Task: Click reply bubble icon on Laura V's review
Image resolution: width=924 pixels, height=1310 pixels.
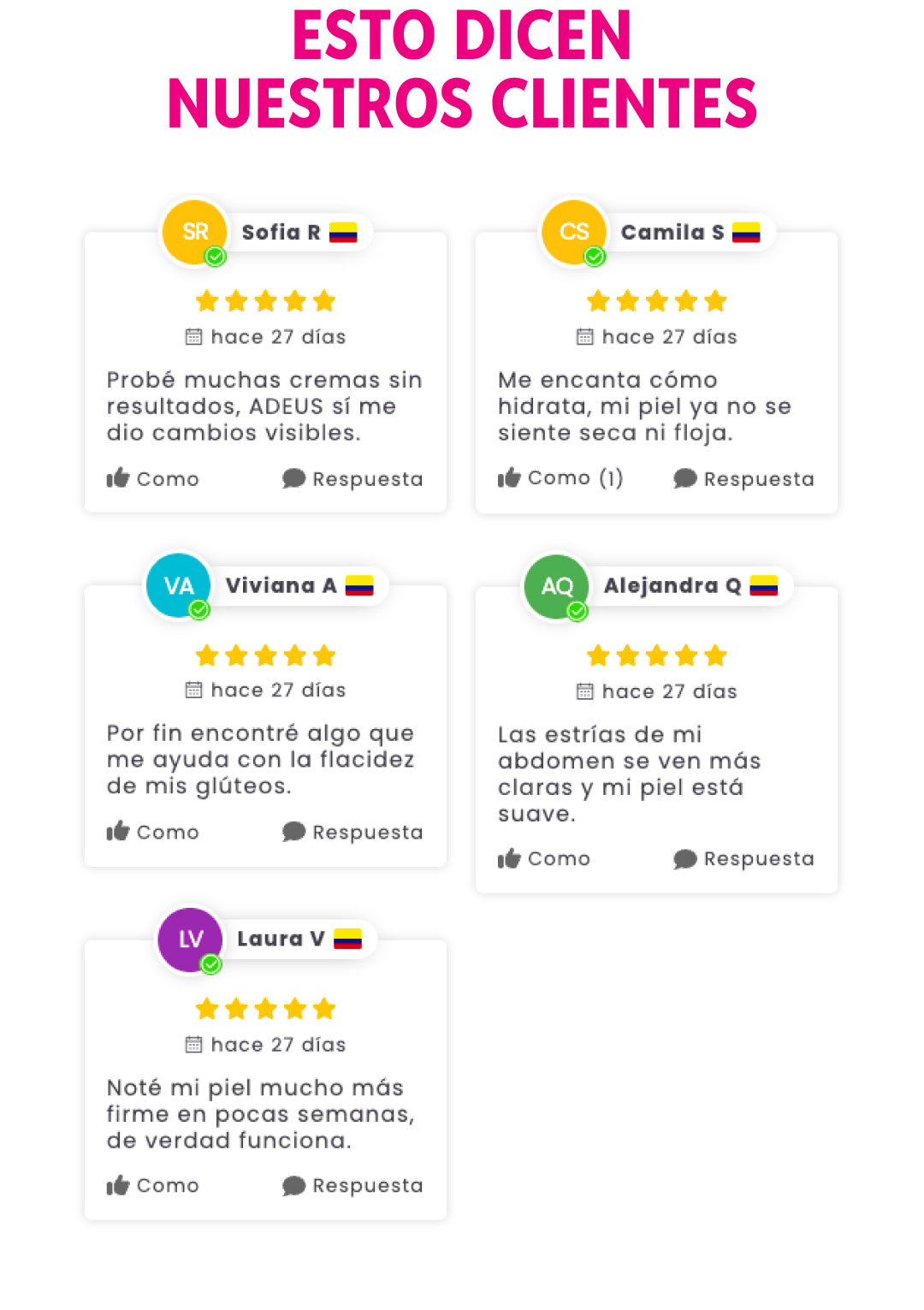Action: 293,1185
